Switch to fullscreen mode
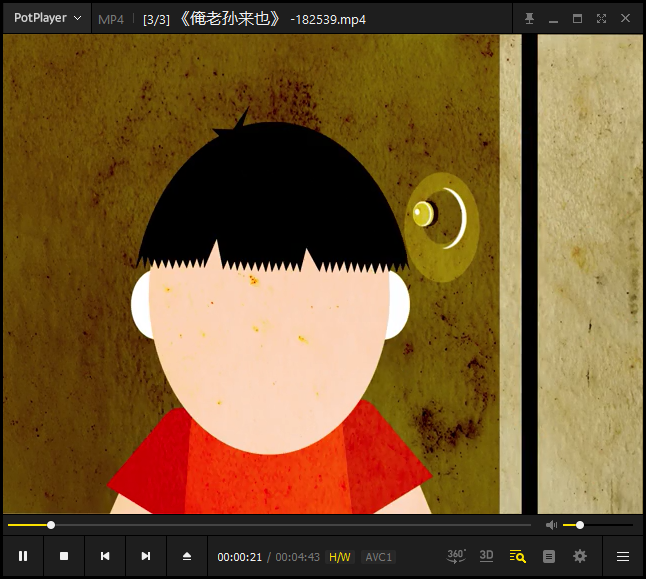The height and width of the screenshot is (579, 646). coord(602,19)
